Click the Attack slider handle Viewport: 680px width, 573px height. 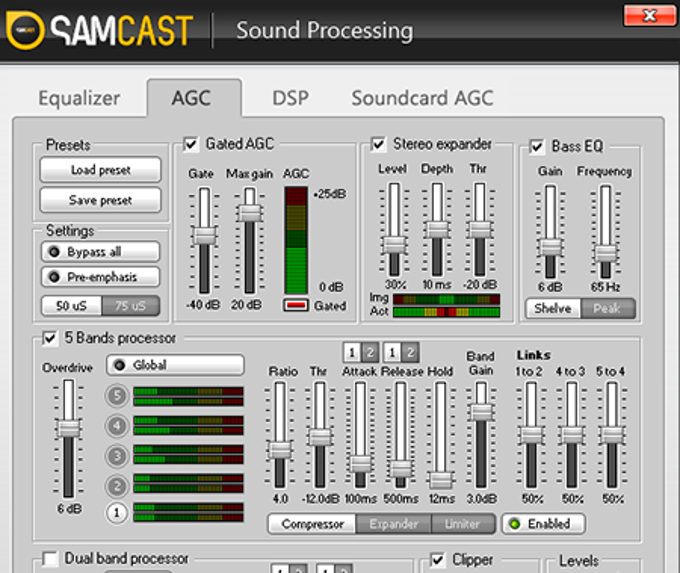click(x=360, y=464)
